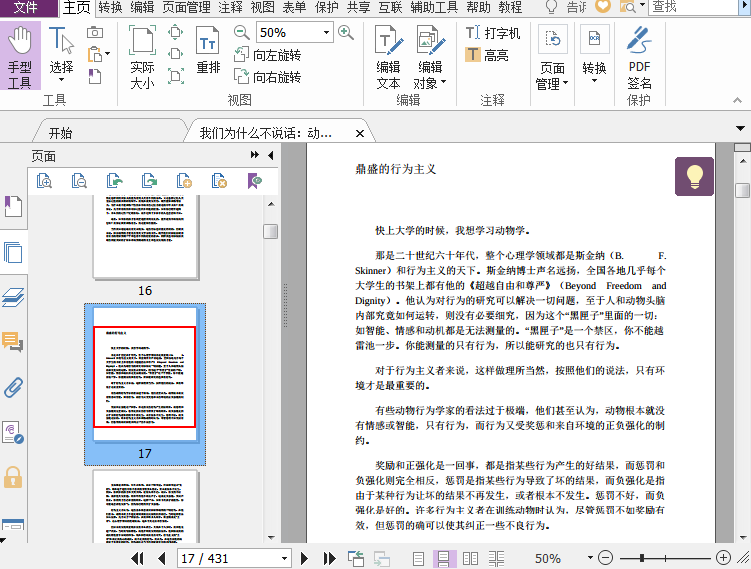
Task: Open the Comment (注释) ribbon tab
Action: pyautogui.click(x=230, y=7)
